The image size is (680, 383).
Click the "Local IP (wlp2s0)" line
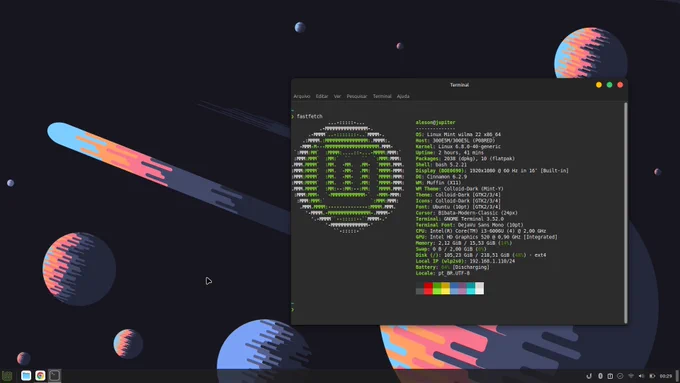[x=465, y=261]
